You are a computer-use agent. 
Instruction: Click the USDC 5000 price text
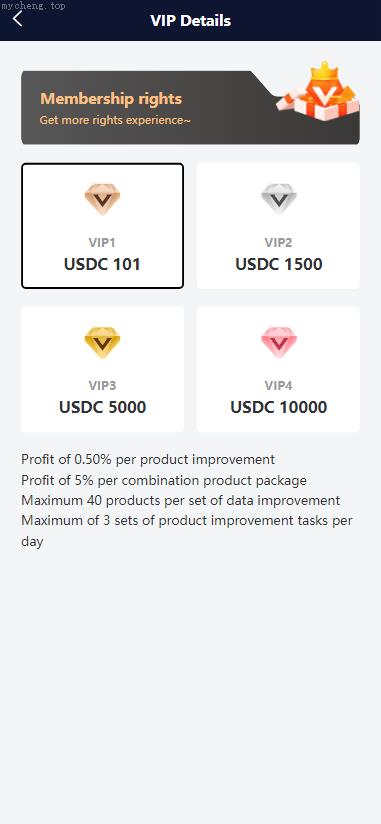coord(102,407)
